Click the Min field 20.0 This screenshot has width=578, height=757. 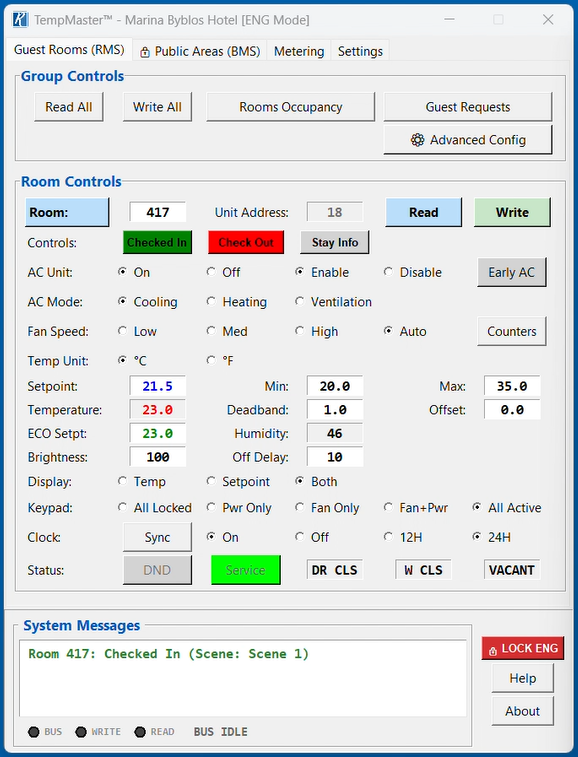coord(335,386)
